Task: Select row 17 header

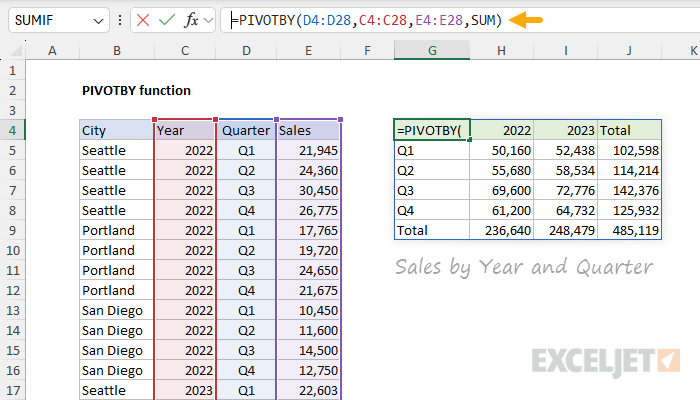Action: click(12, 390)
